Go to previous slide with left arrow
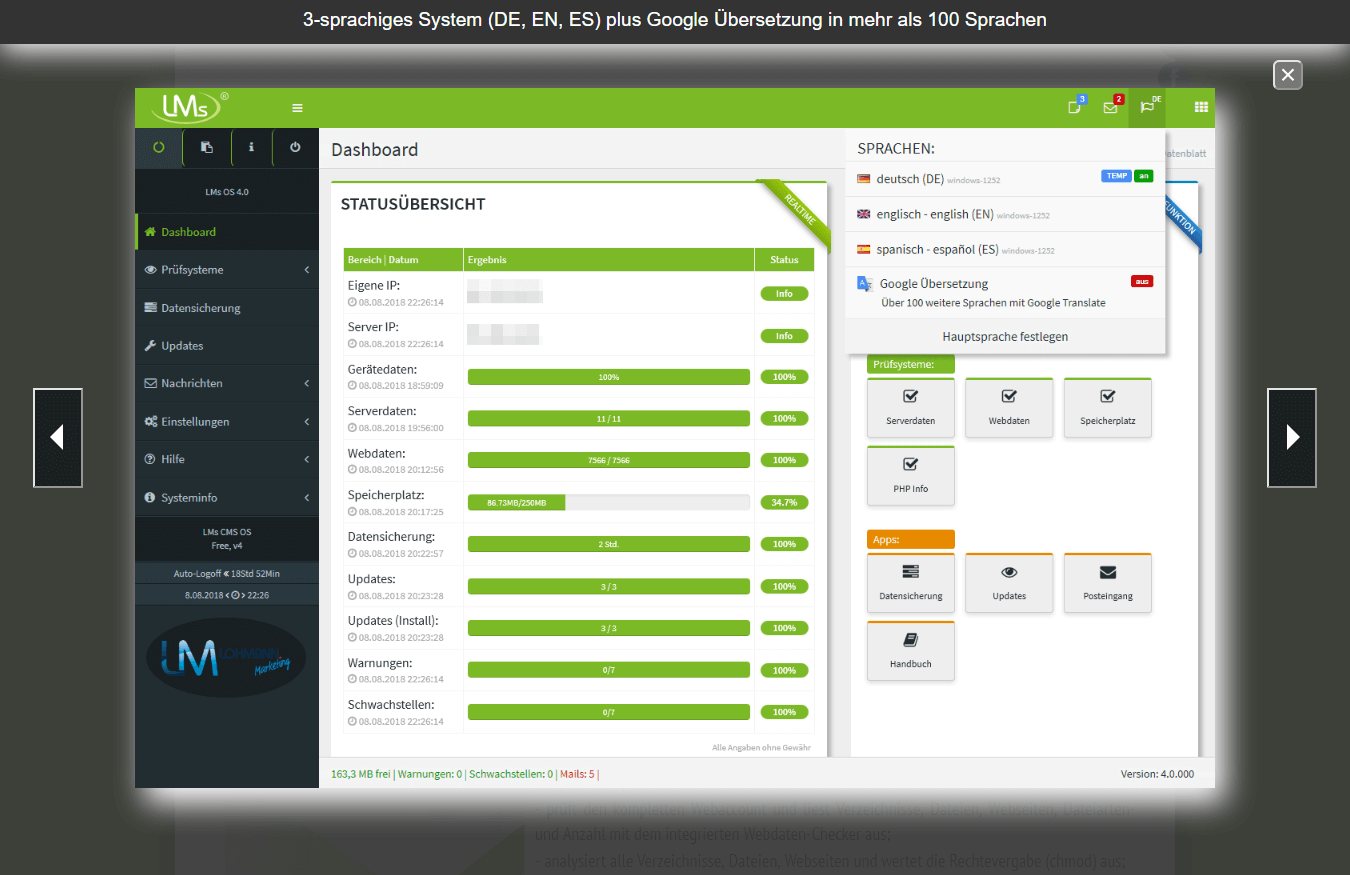 click(58, 438)
